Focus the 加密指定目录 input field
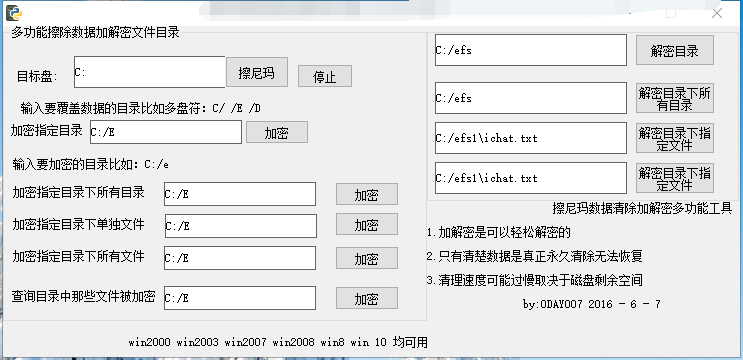Image resolution: width=743 pixels, height=360 pixels. [x=166, y=132]
